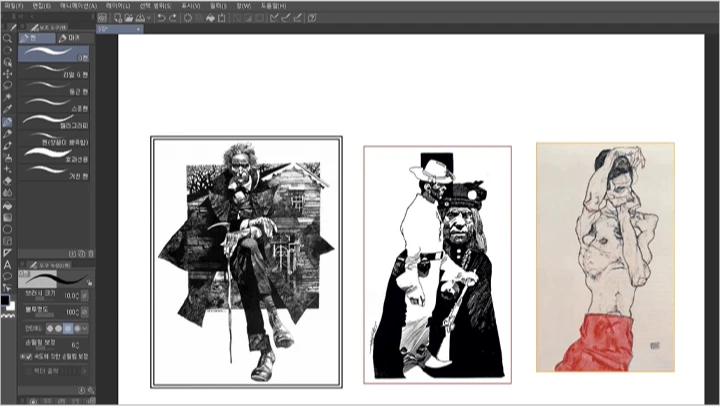
Task: Select the Move layer tool
Action: (7, 74)
